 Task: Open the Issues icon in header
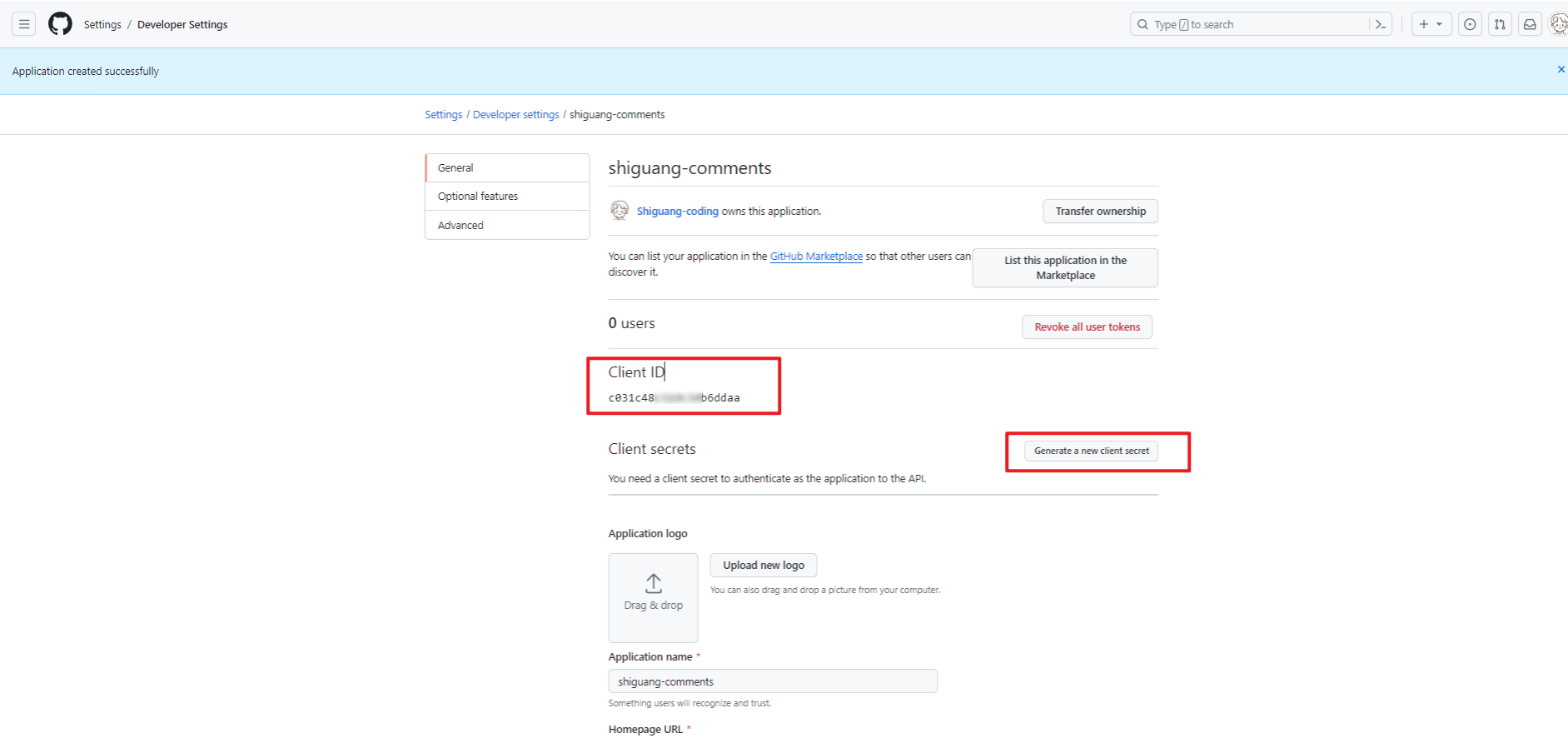1470,24
